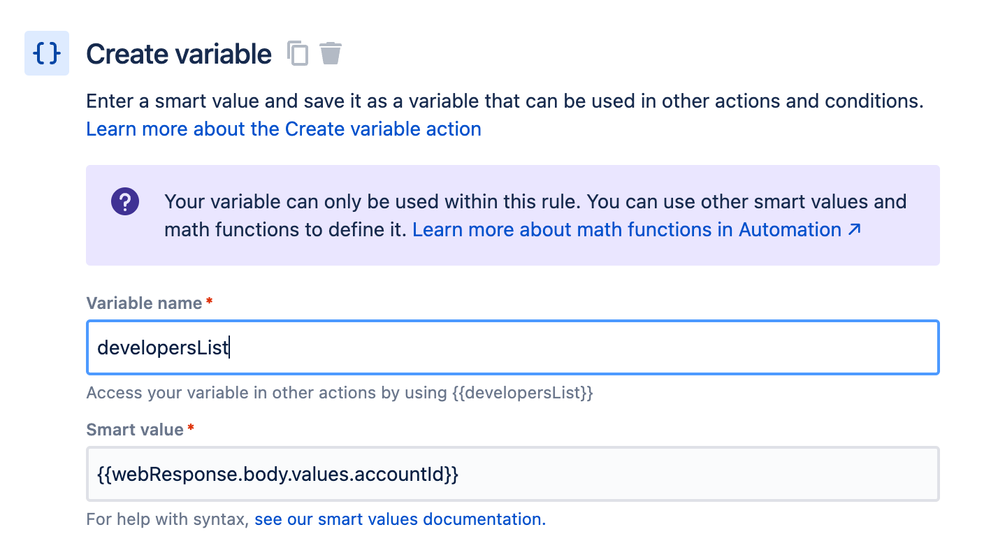Click the curly braces Create variable icon
The height and width of the screenshot is (555, 998).
click(x=46, y=53)
